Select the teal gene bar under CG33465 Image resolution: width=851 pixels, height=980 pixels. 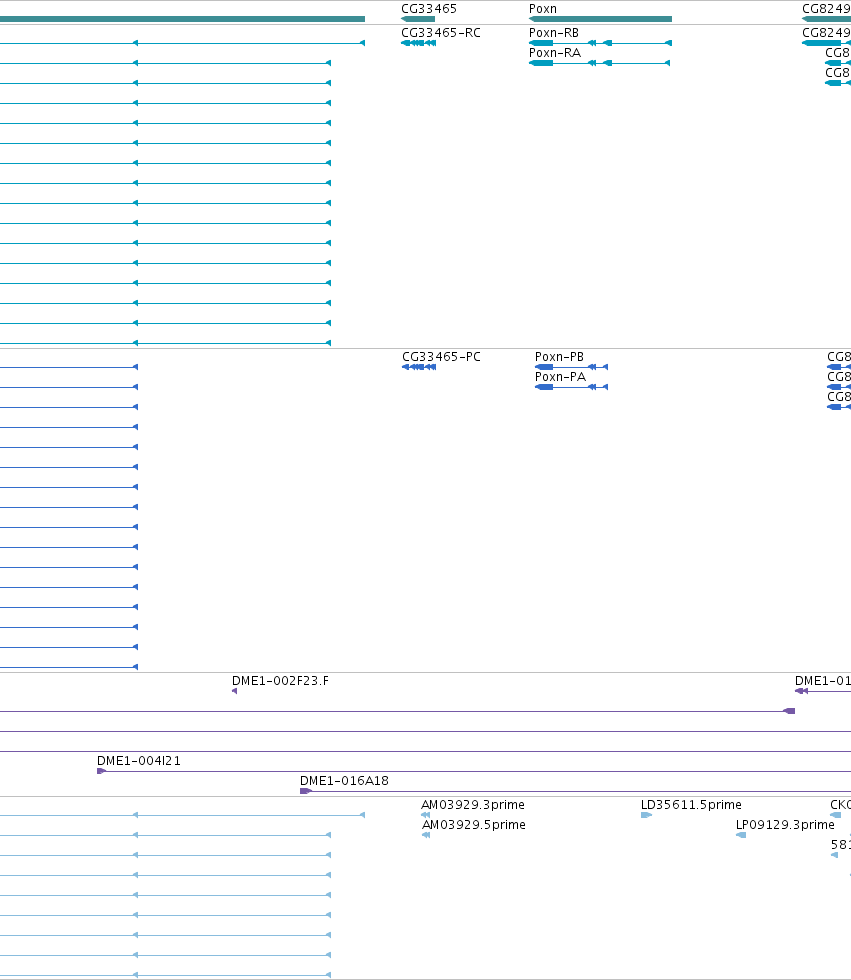[418, 19]
